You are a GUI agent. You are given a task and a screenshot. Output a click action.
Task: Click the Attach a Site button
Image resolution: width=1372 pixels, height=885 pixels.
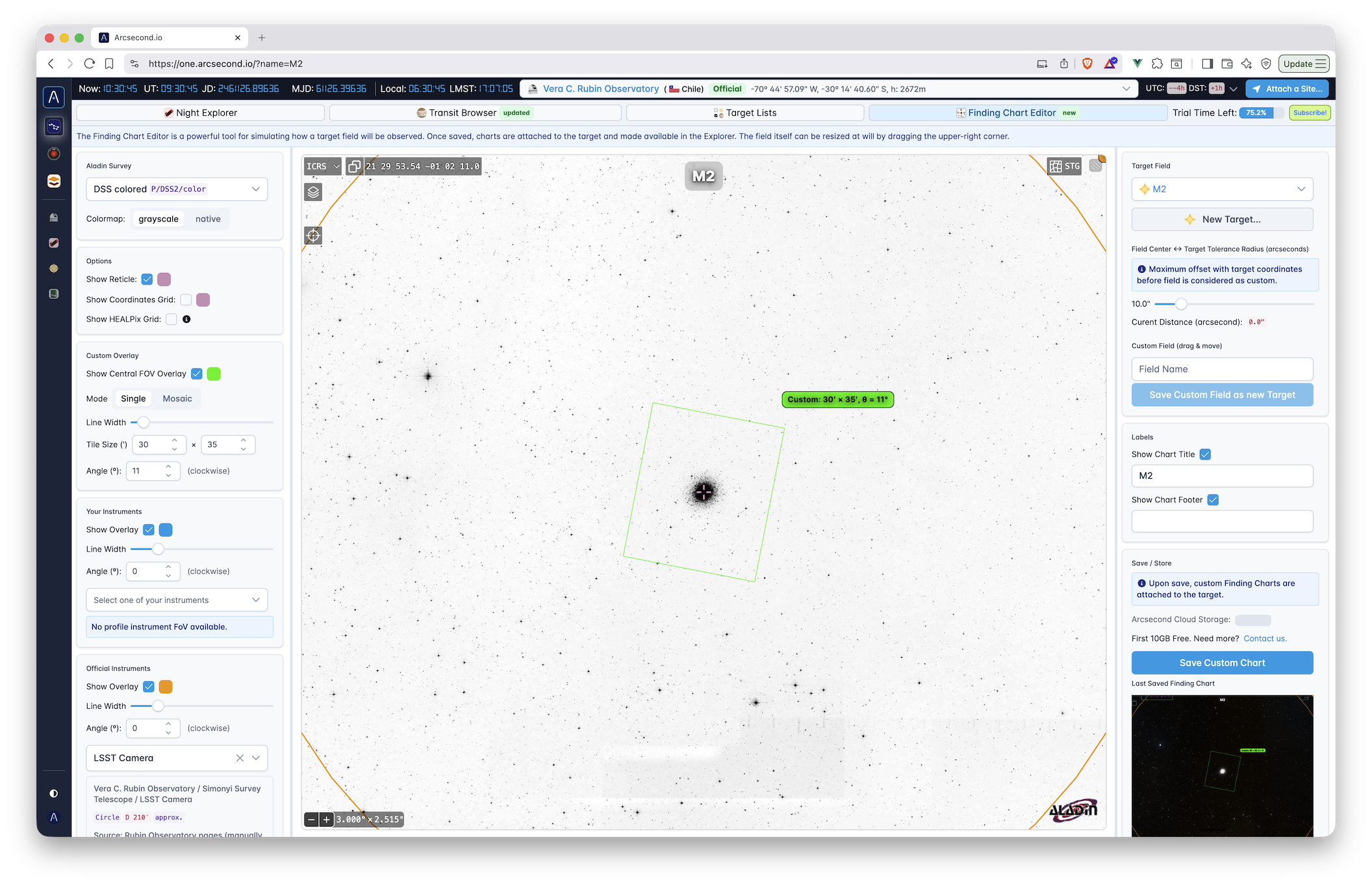1287,89
